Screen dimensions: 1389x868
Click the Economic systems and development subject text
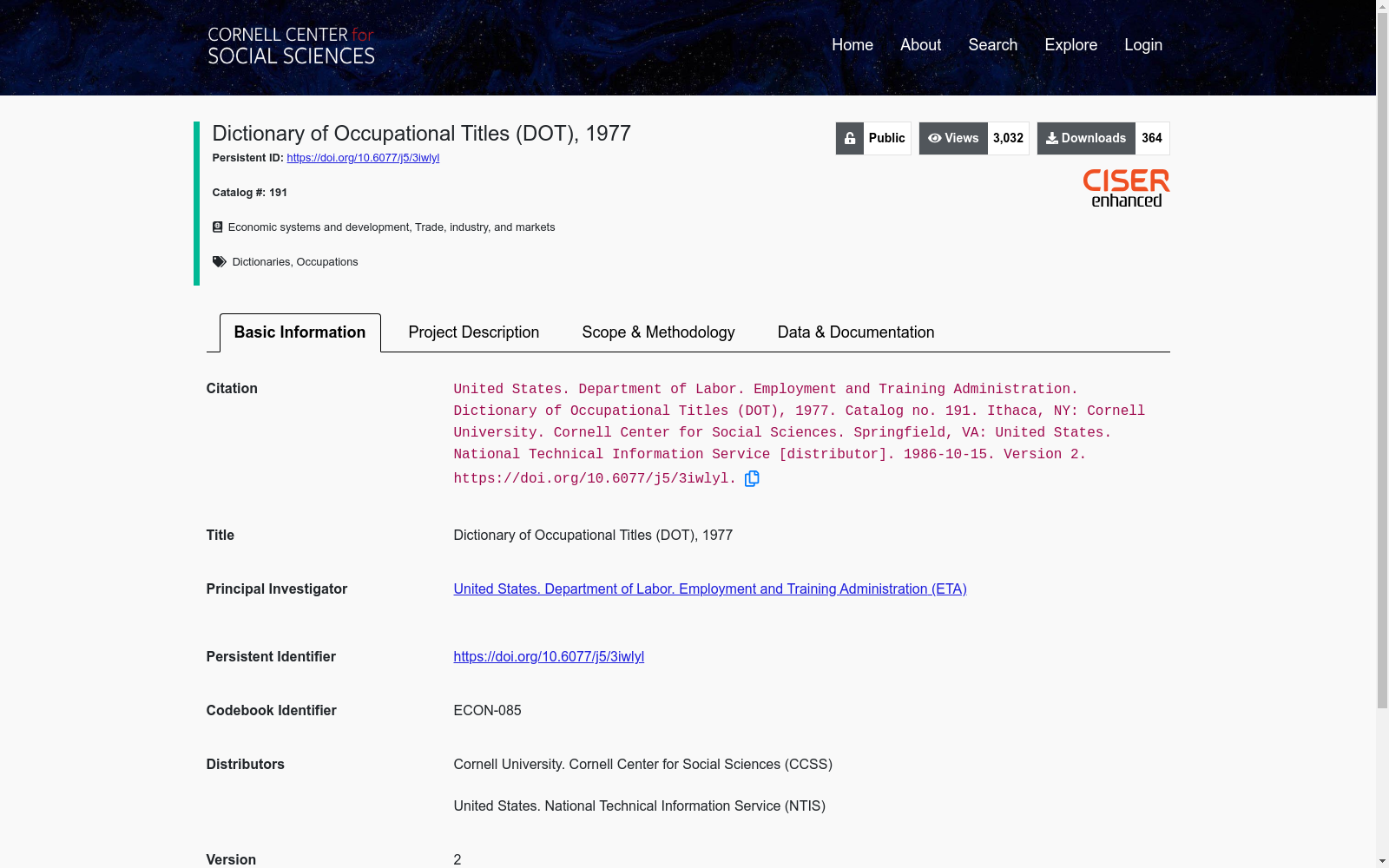click(x=392, y=227)
